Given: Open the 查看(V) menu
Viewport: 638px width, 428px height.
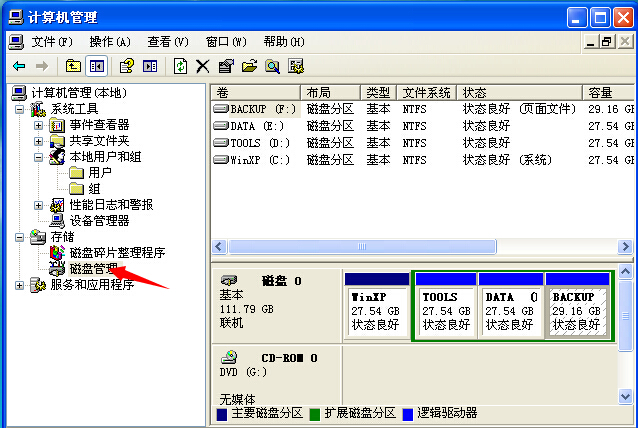Looking at the screenshot, I should 167,41.
